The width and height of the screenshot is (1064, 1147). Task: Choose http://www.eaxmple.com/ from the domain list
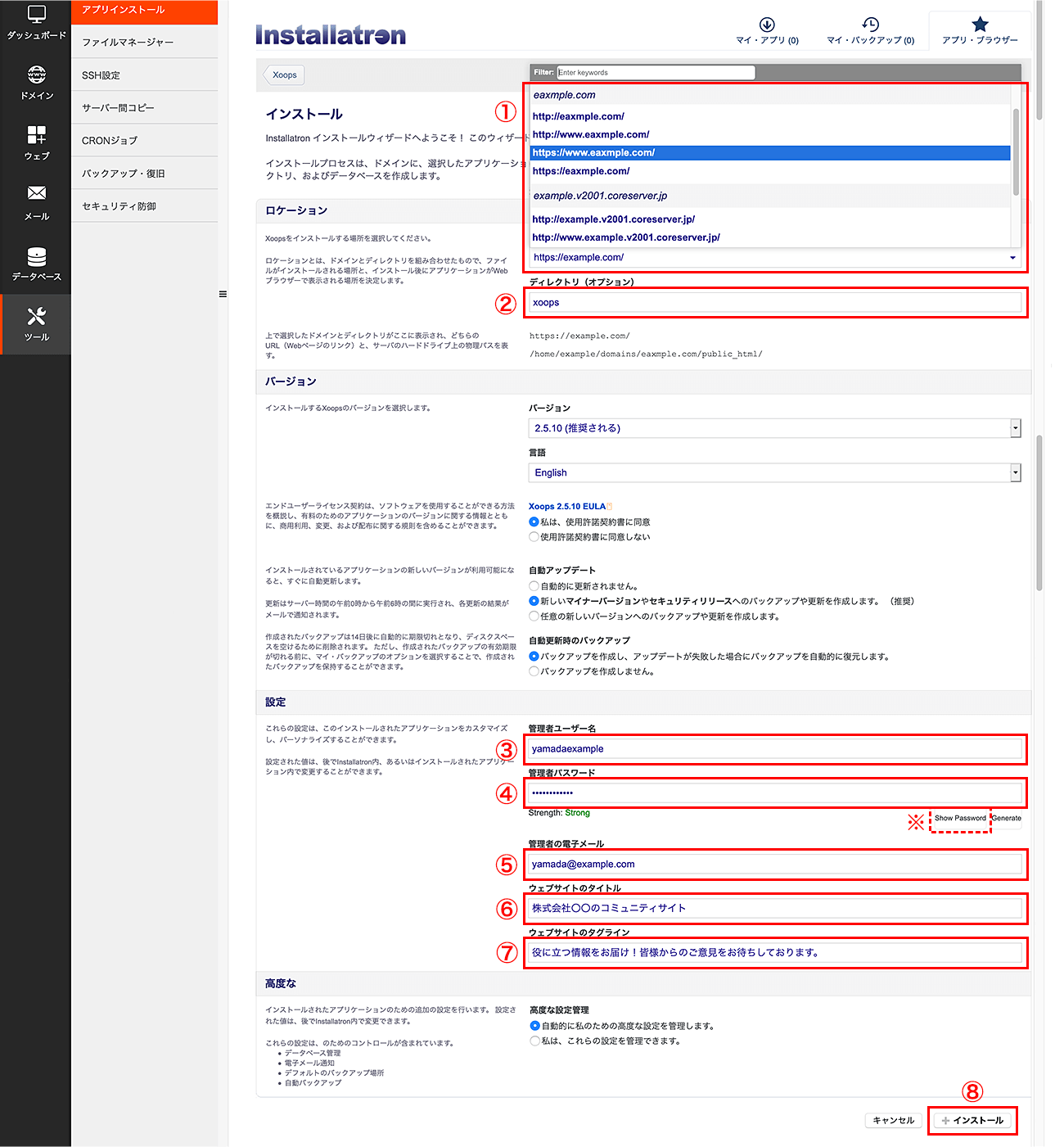(769, 134)
